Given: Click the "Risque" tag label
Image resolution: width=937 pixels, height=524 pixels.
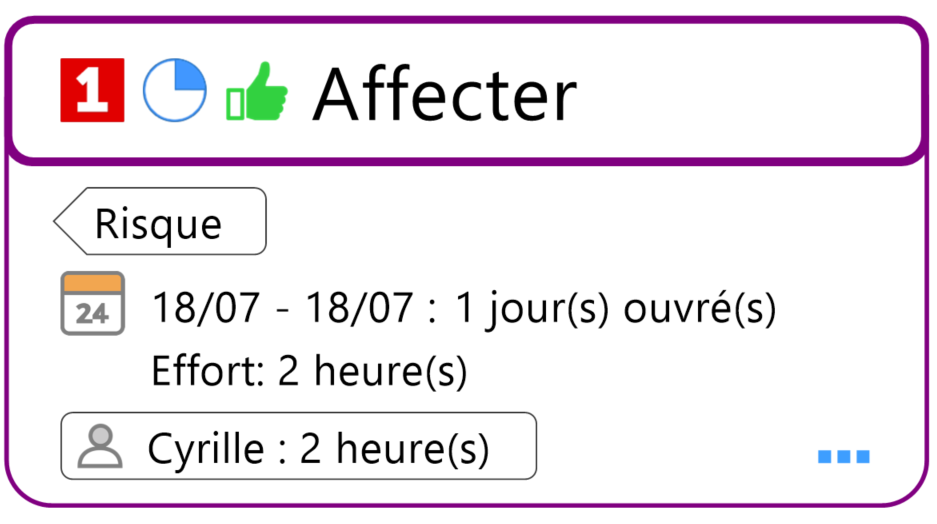Looking at the screenshot, I should point(158,223).
